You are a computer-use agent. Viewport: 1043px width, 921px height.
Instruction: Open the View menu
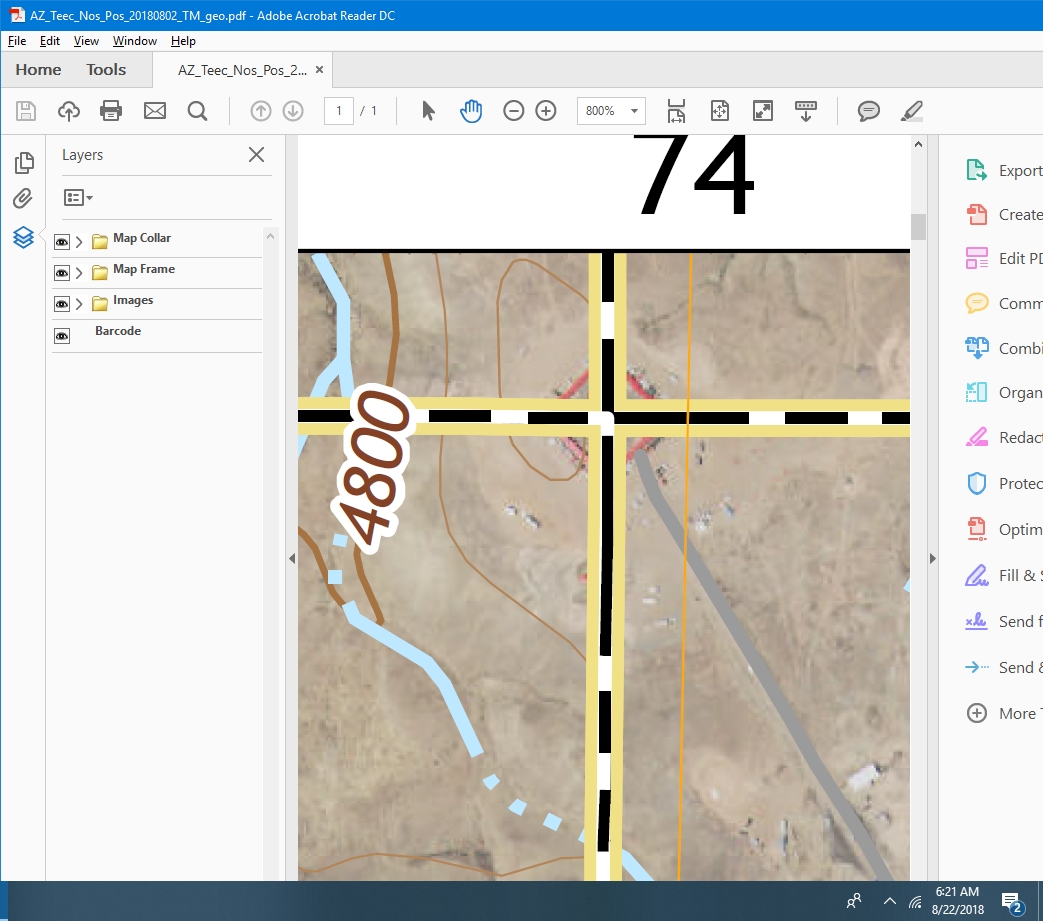tap(86, 41)
